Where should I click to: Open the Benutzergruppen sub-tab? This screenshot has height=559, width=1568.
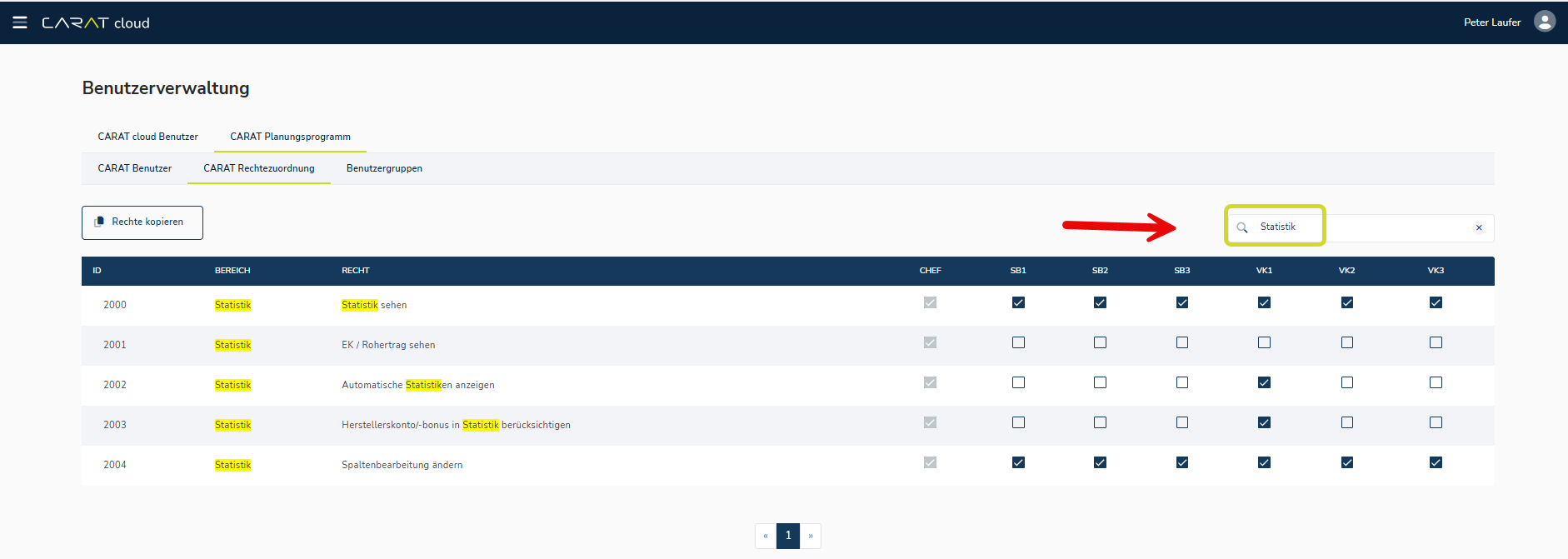(x=384, y=168)
